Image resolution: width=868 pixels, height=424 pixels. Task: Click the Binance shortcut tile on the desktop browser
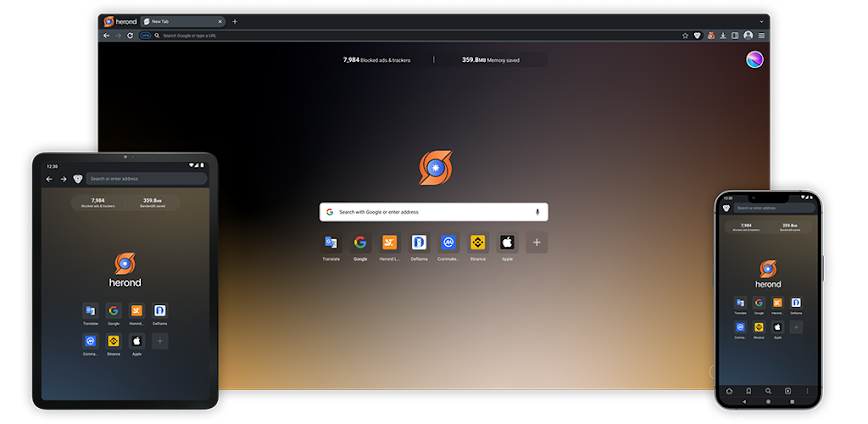(x=478, y=242)
